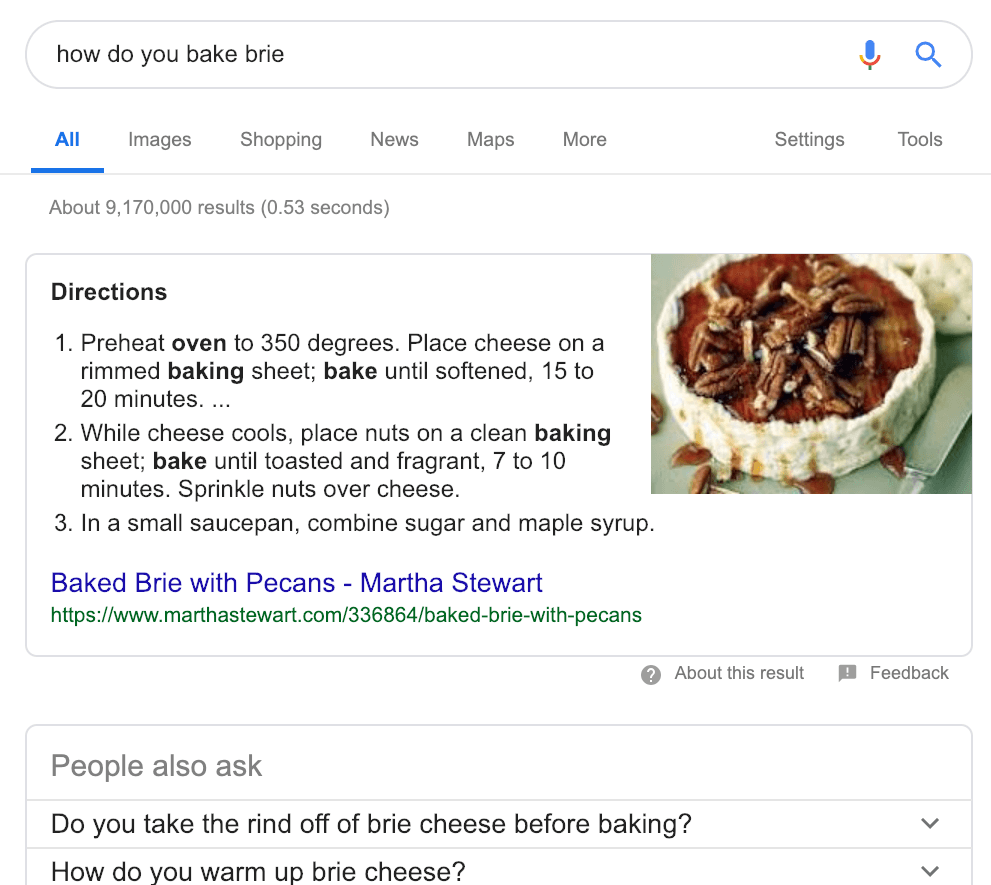This screenshot has height=885, width=991.
Task: Click the Feedback text link
Action: click(909, 673)
